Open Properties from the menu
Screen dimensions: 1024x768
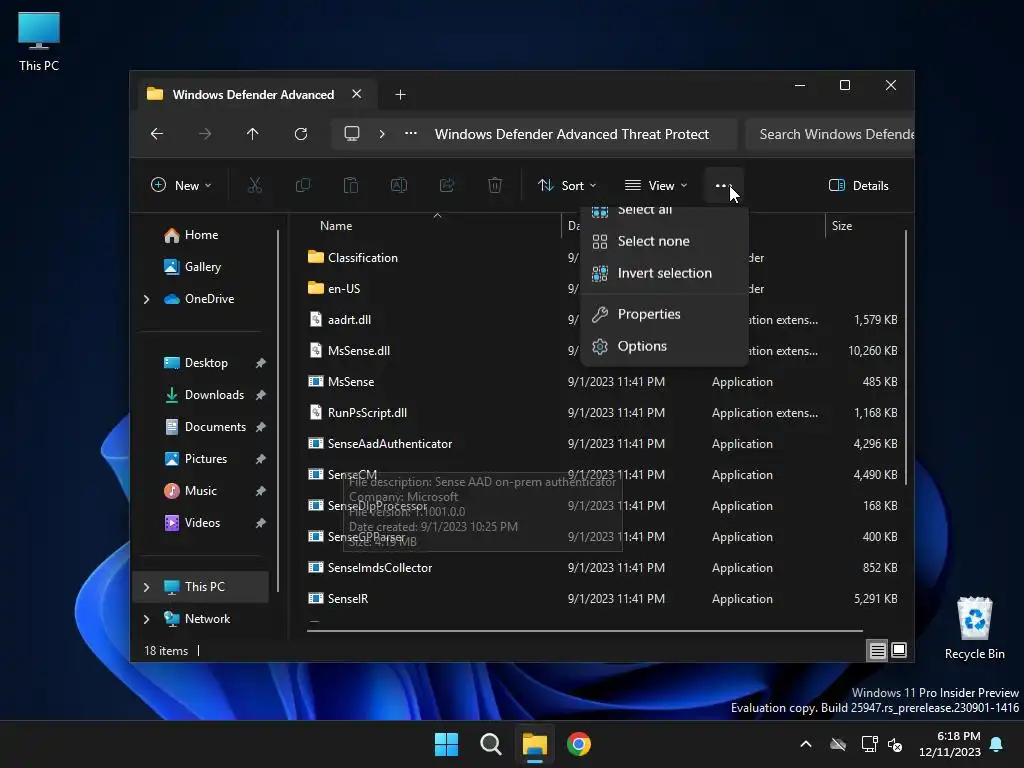664,314
